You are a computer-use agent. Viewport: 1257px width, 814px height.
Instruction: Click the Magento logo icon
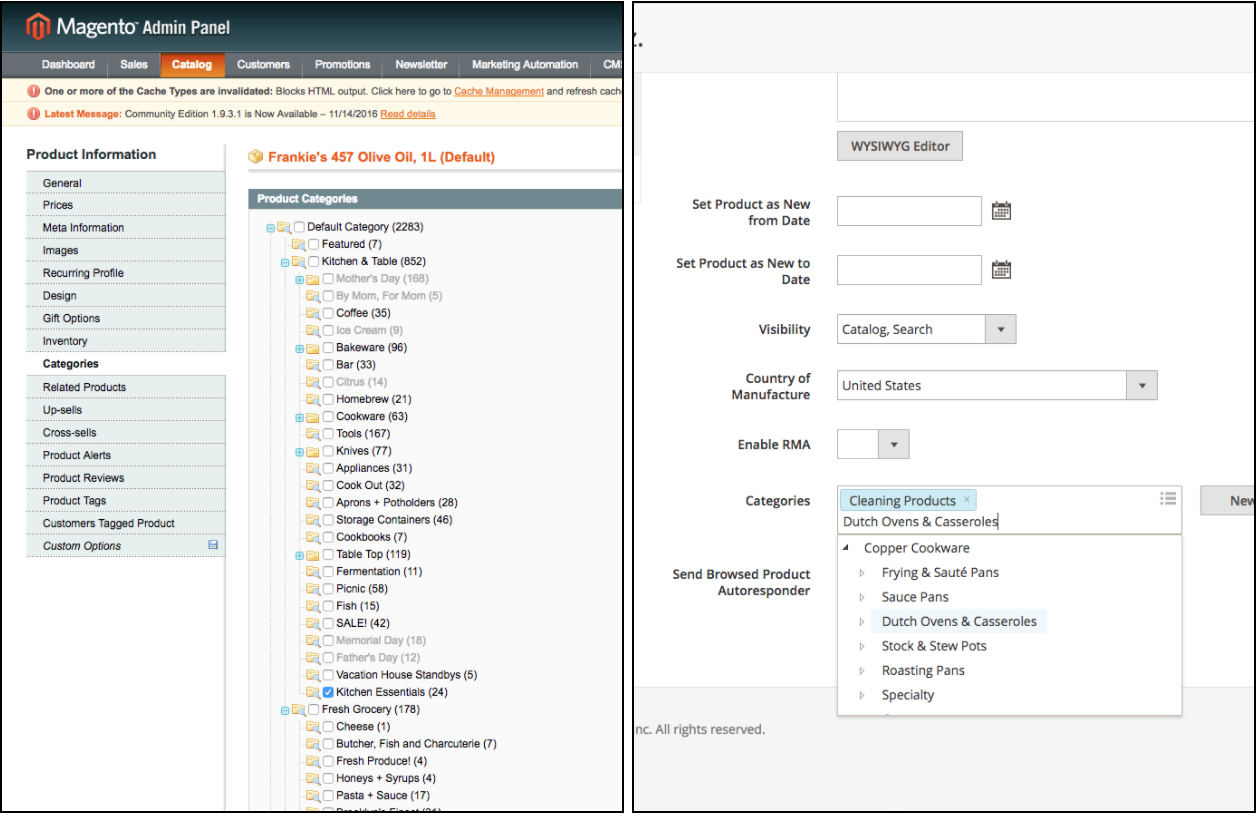[38, 27]
